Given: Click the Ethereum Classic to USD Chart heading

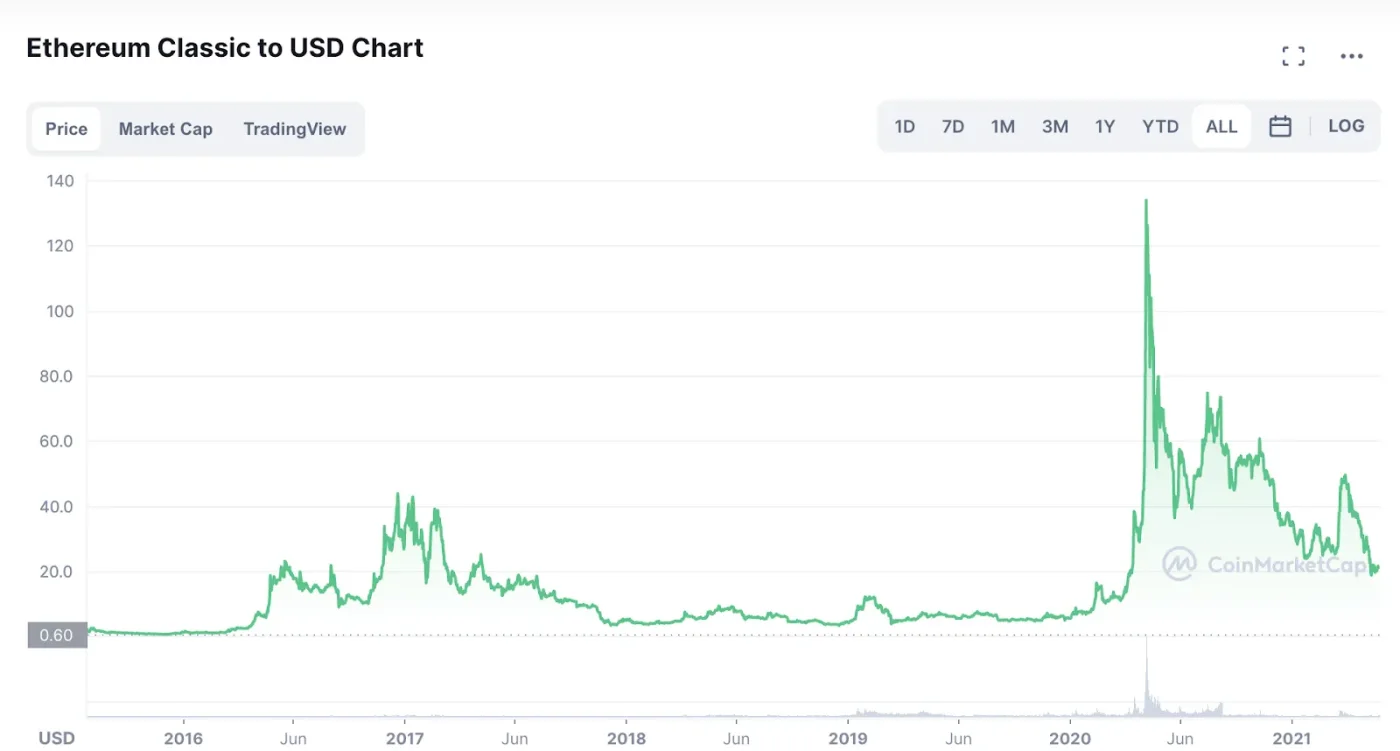Looking at the screenshot, I should 225,48.
